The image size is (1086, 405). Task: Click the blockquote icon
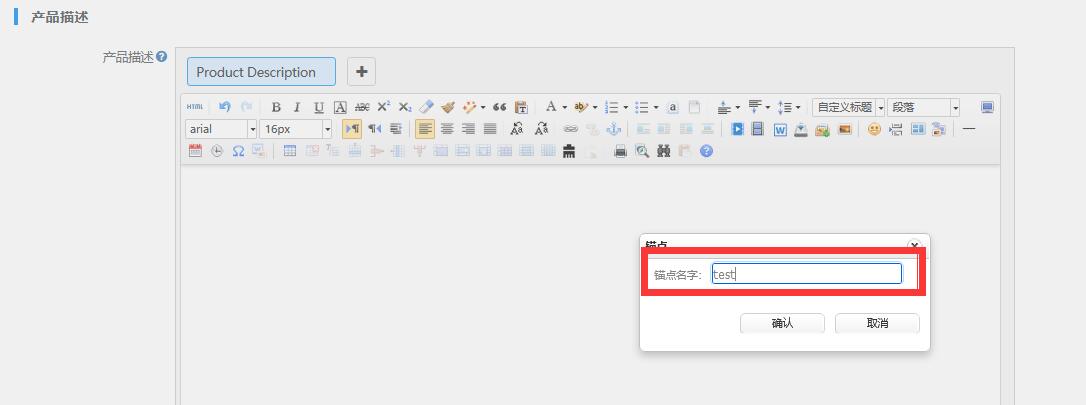click(x=499, y=107)
